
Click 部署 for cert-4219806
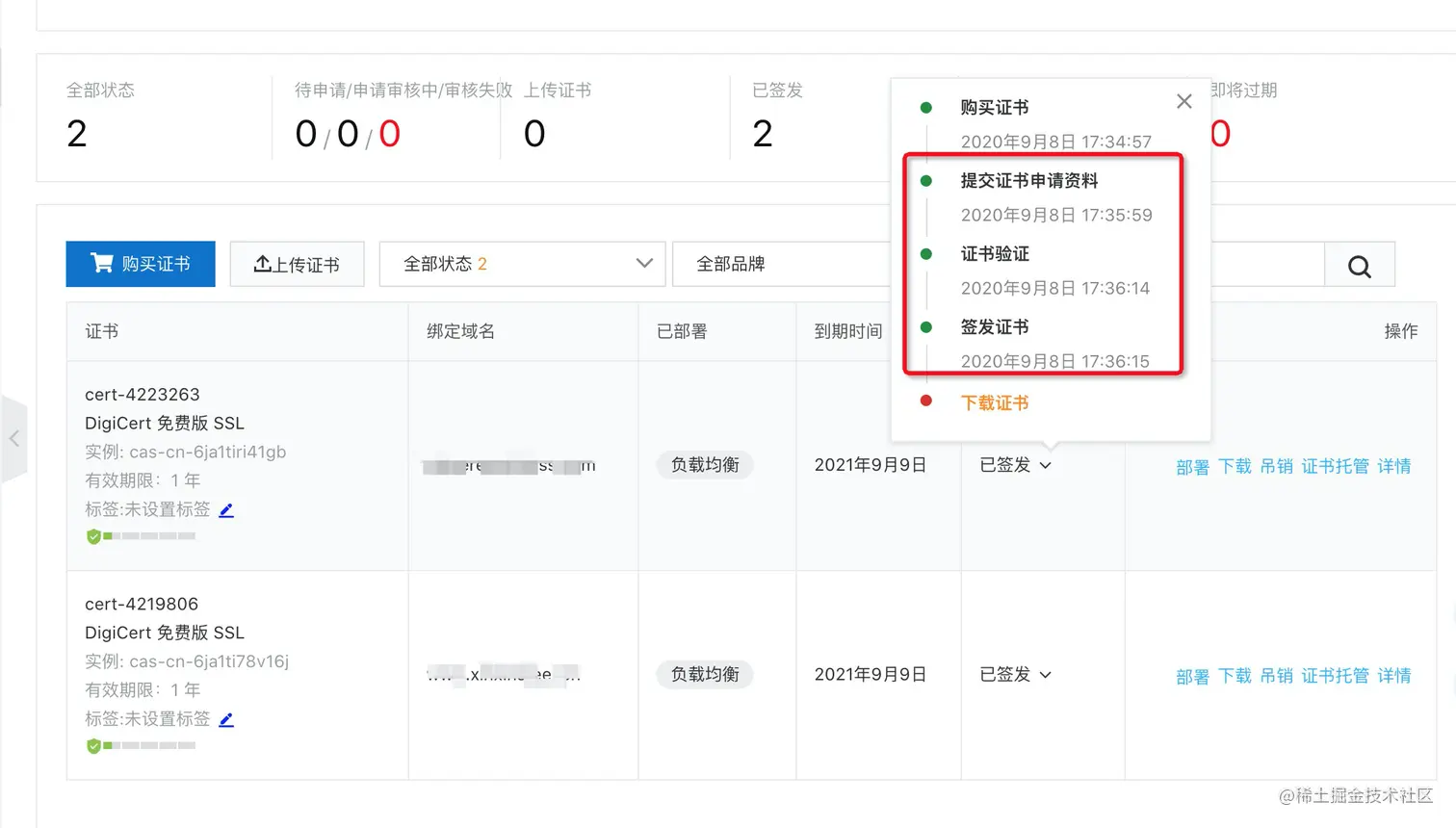pos(1192,676)
